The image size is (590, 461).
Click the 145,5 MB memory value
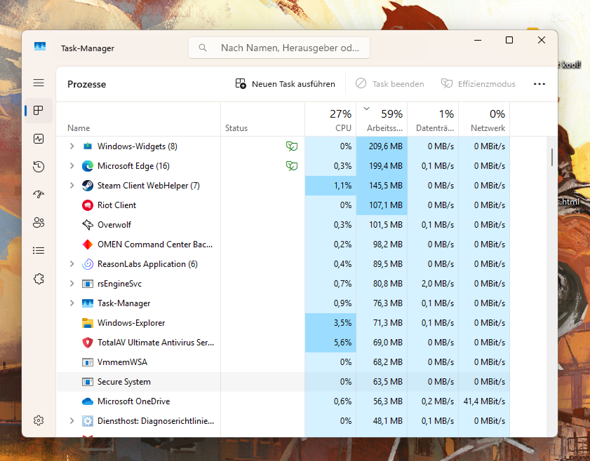coord(385,186)
